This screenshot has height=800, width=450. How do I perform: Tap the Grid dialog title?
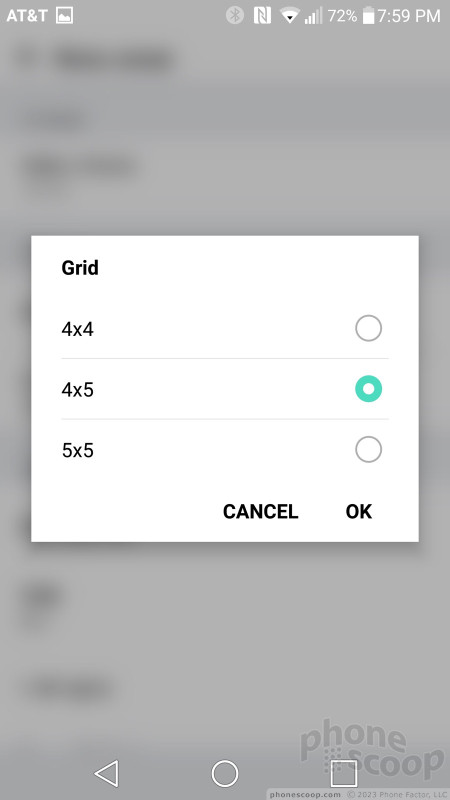coord(80,268)
